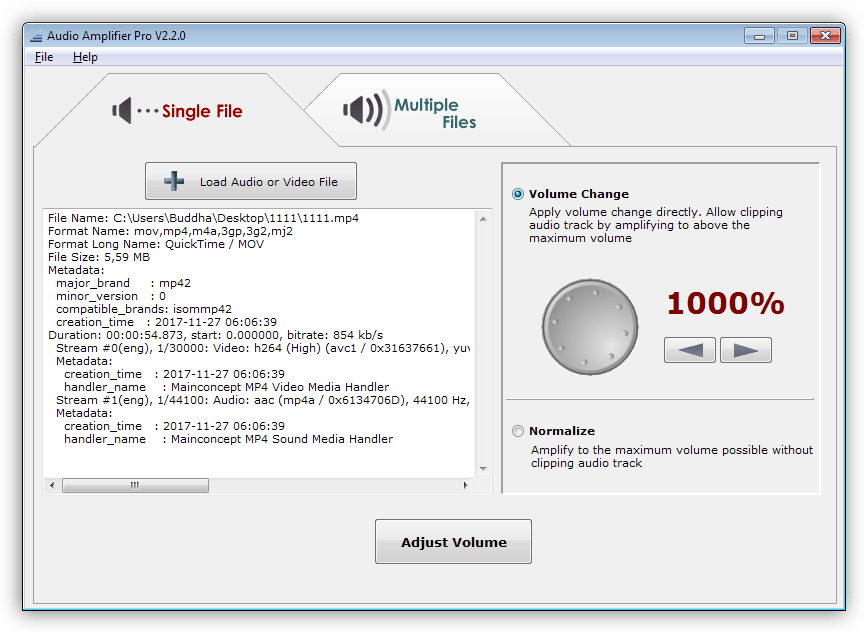Select the Volume Change radio option

tap(517, 194)
